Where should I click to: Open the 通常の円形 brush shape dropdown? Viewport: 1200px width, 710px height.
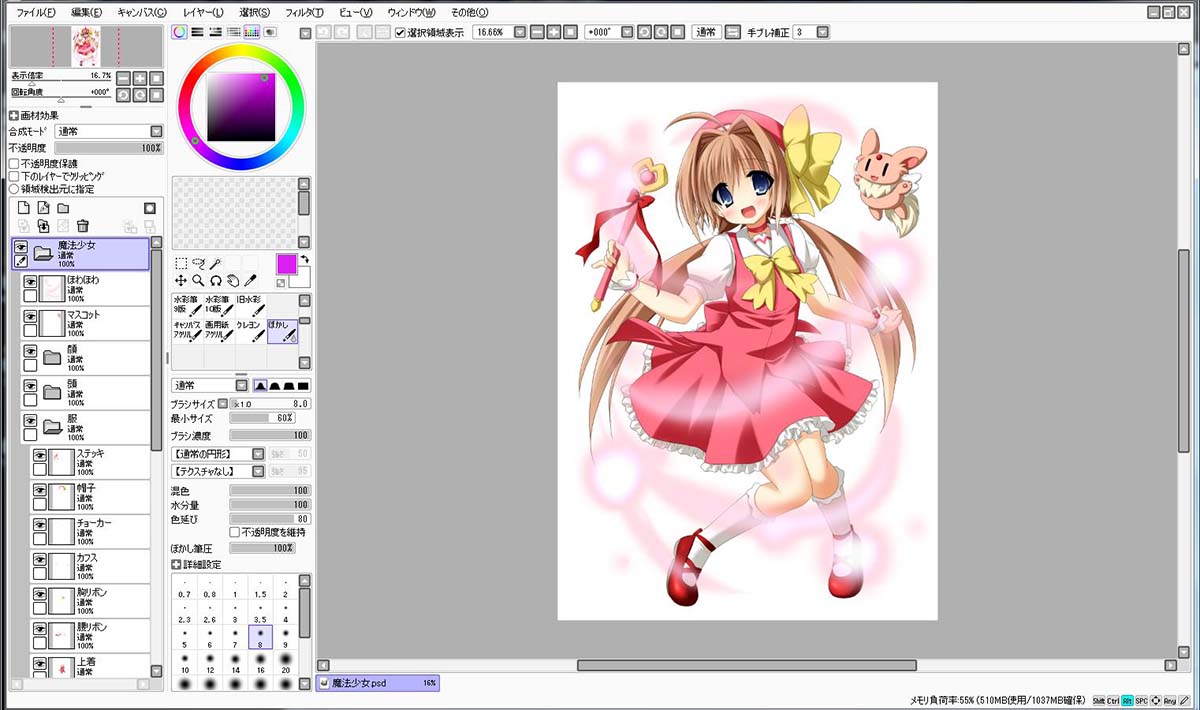[219, 453]
